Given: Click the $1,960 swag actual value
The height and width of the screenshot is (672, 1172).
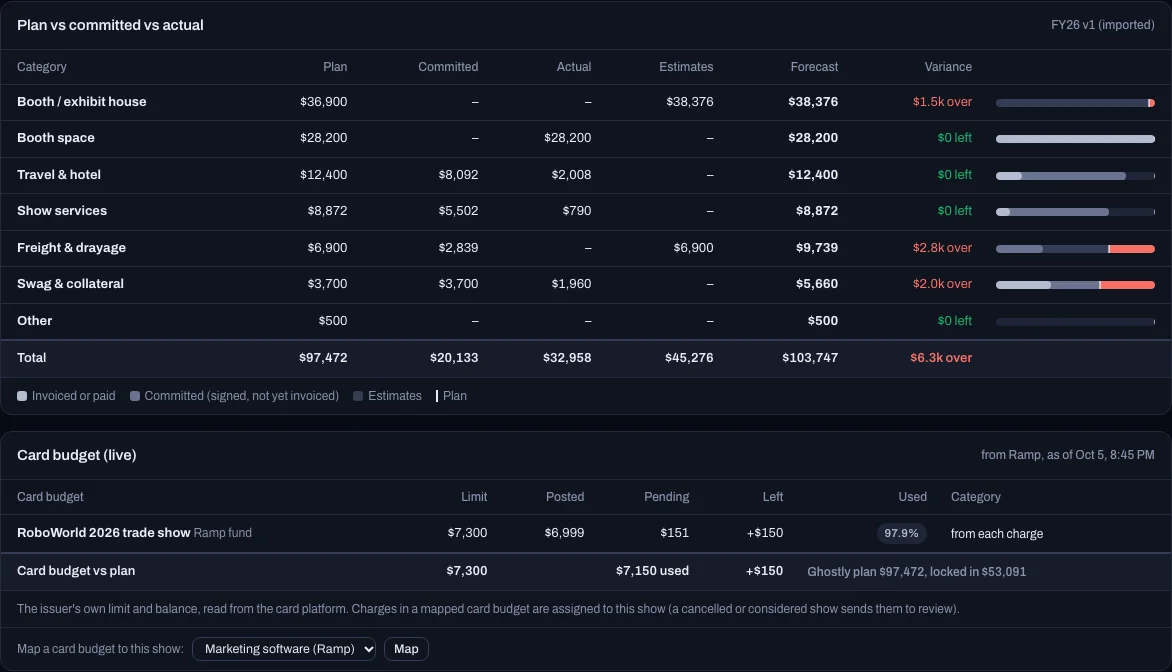Looking at the screenshot, I should pyautogui.click(x=571, y=283).
